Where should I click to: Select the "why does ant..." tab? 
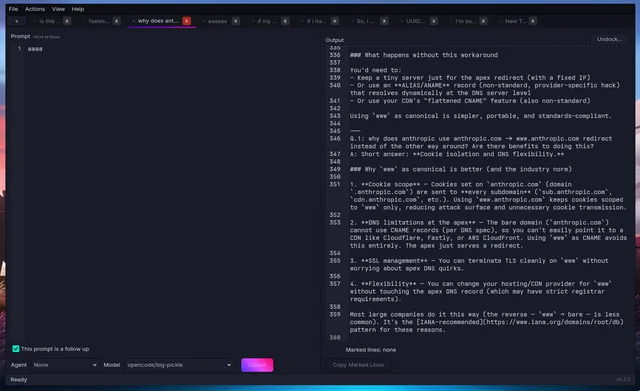157,21
